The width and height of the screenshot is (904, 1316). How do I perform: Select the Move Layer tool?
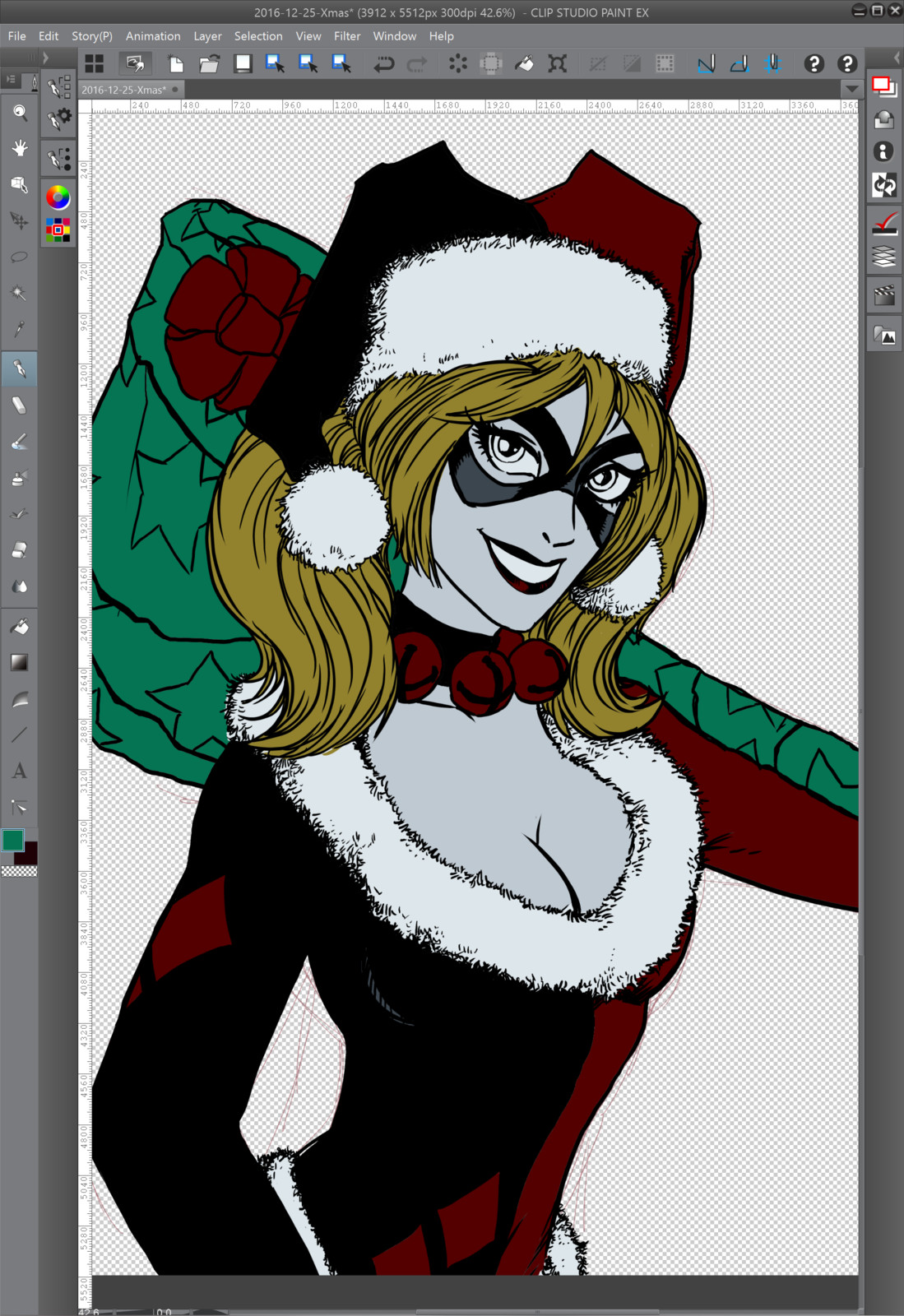[20, 220]
